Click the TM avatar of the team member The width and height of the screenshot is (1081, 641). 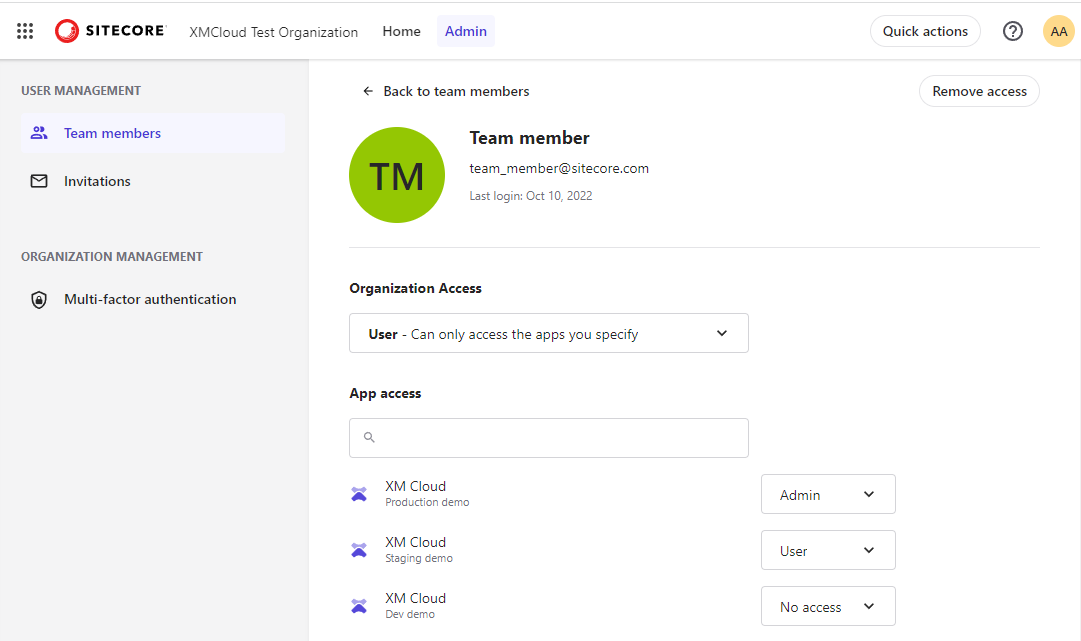point(396,174)
